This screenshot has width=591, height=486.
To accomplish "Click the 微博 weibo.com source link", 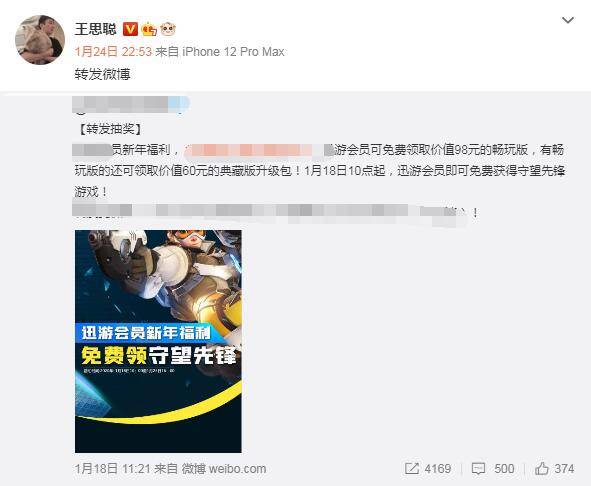I will [x=224, y=469].
